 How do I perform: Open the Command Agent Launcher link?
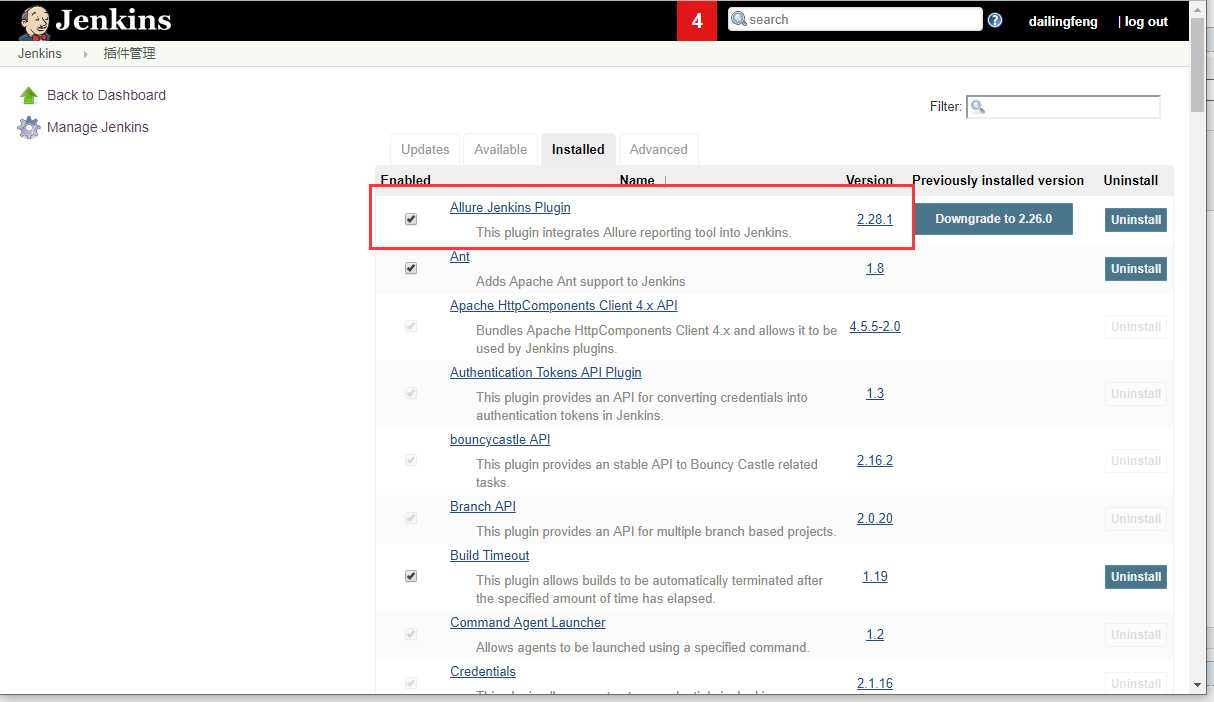click(x=528, y=622)
